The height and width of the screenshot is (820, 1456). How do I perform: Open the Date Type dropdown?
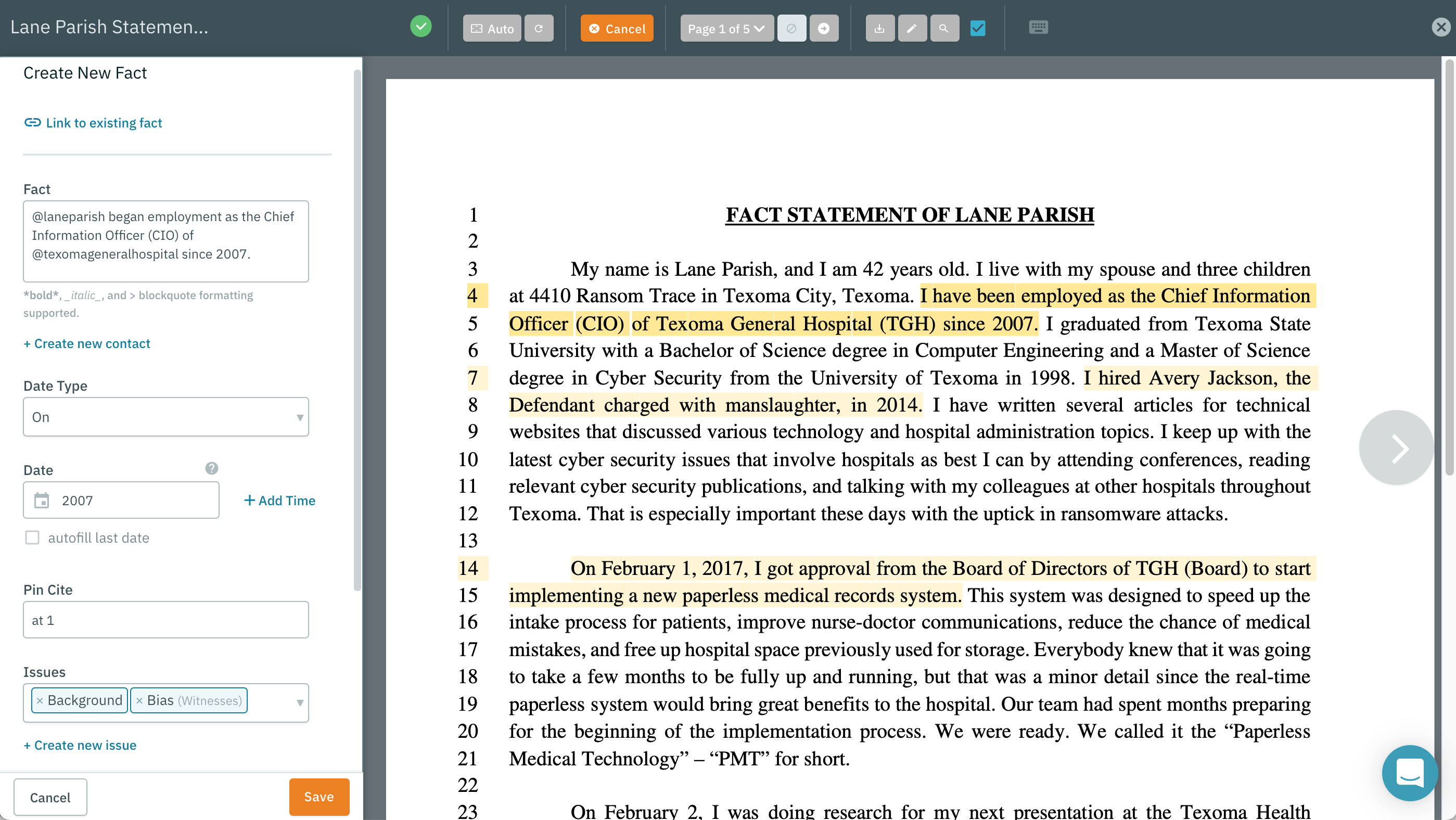(x=165, y=416)
